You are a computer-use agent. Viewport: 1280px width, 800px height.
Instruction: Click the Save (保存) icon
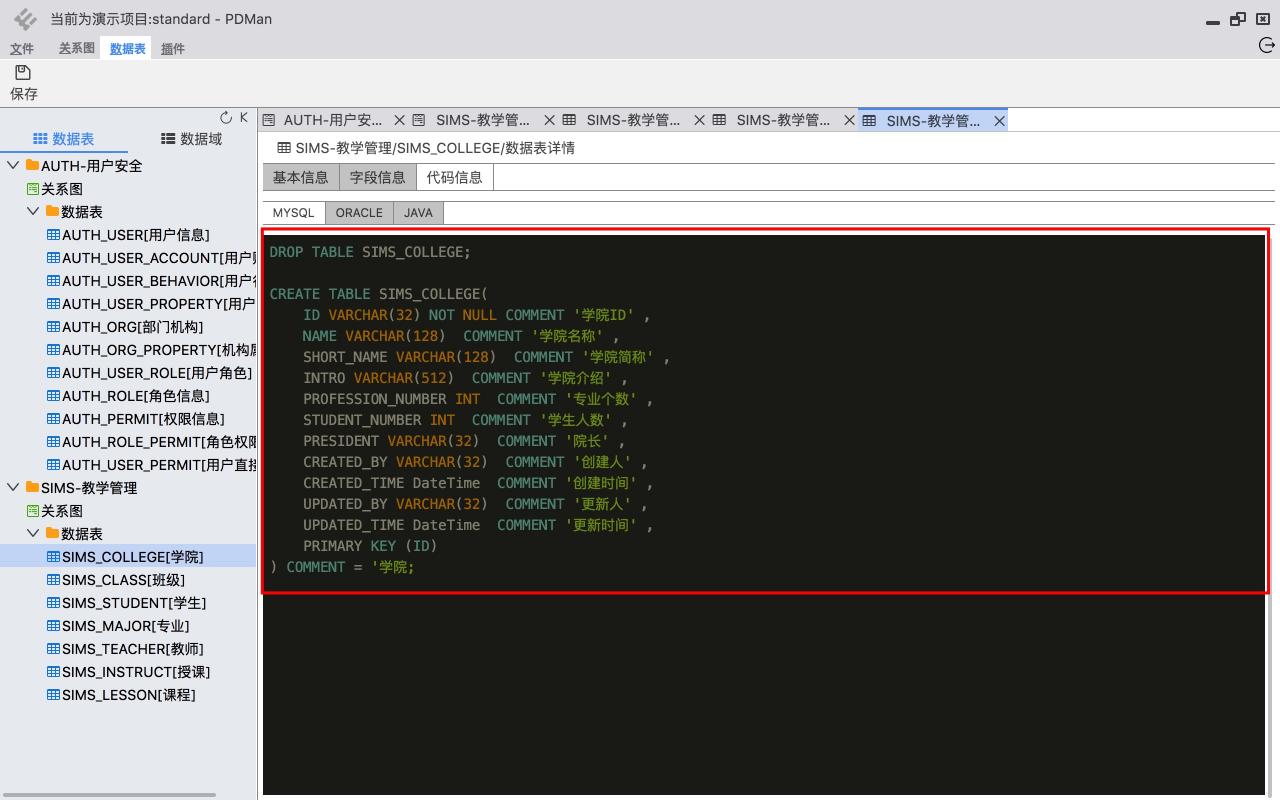click(23, 73)
